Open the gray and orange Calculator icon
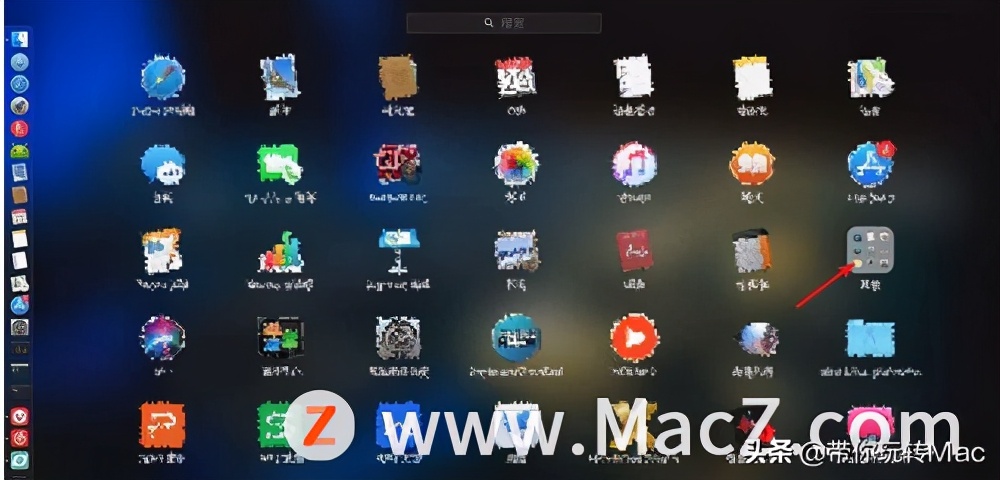This screenshot has width=1000, height=480. pyautogui.click(x=753, y=251)
